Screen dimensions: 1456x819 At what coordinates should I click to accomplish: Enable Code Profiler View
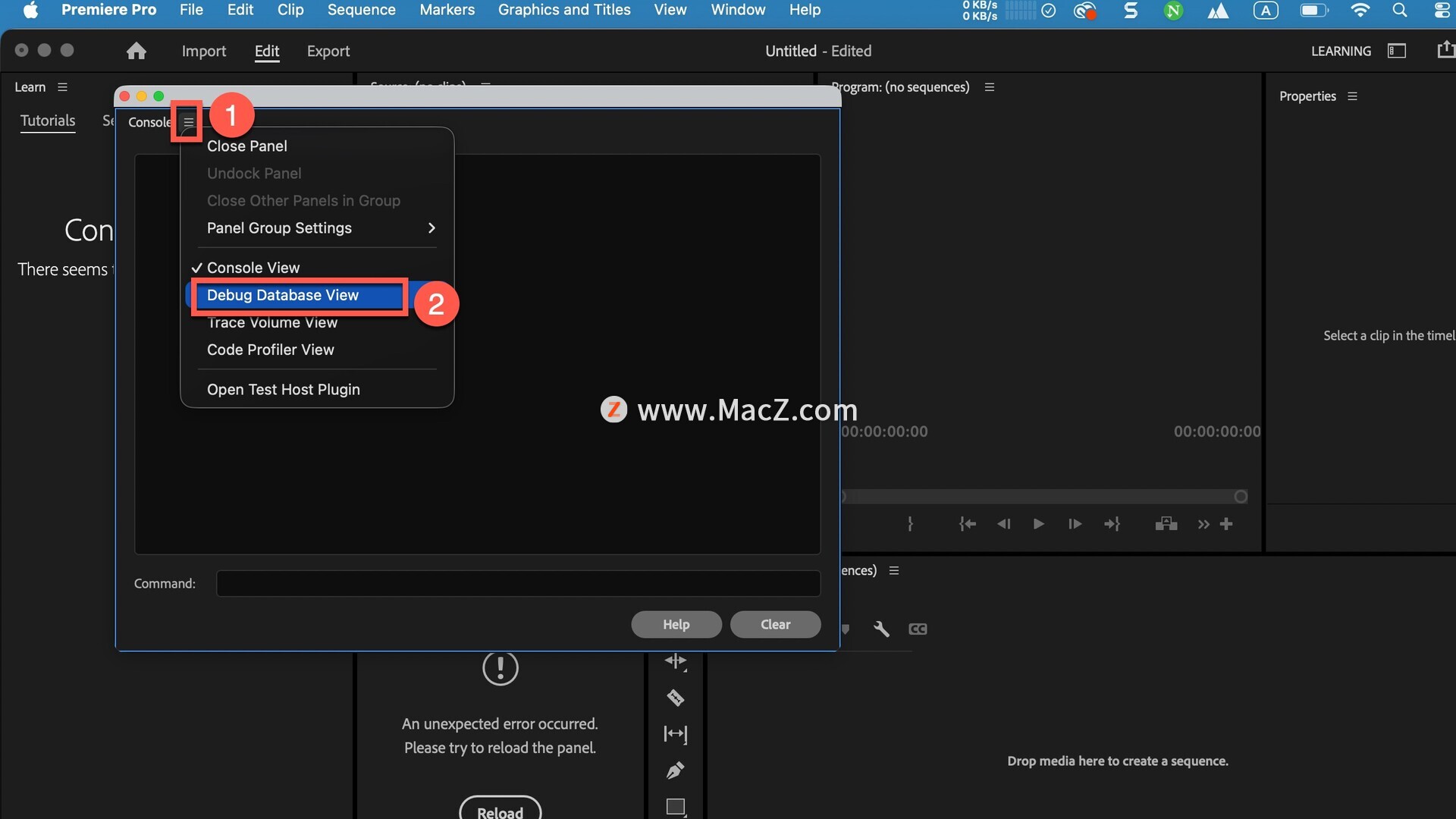[271, 350]
